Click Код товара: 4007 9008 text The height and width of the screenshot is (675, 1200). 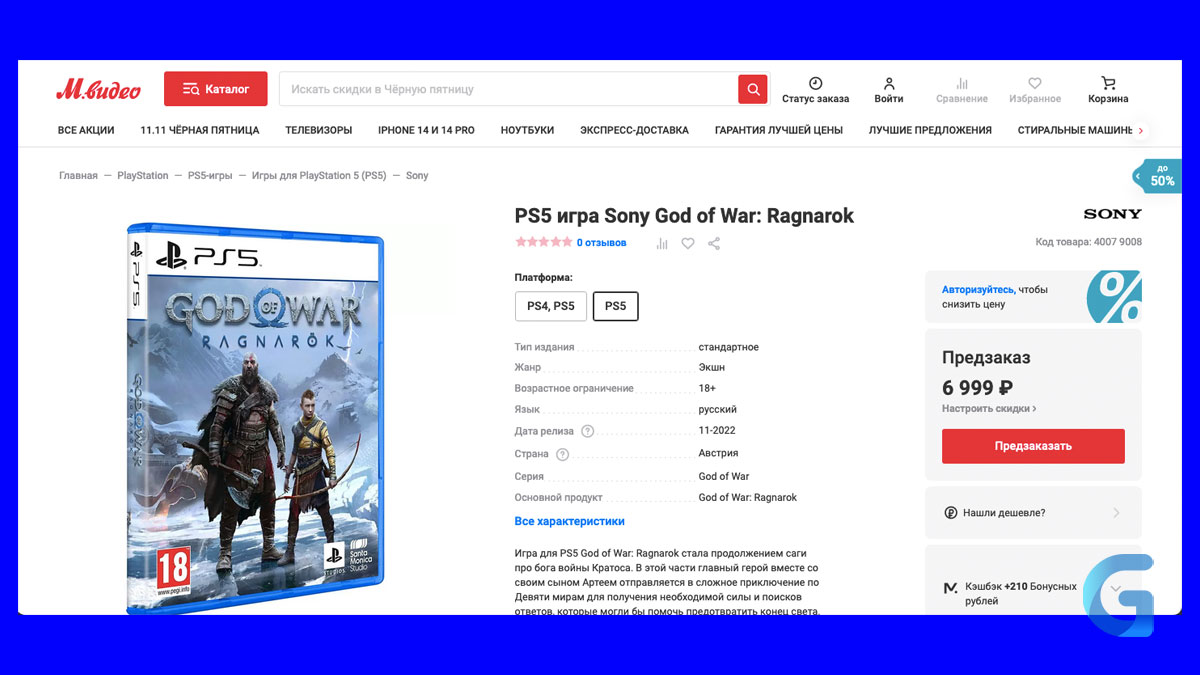coord(1088,242)
